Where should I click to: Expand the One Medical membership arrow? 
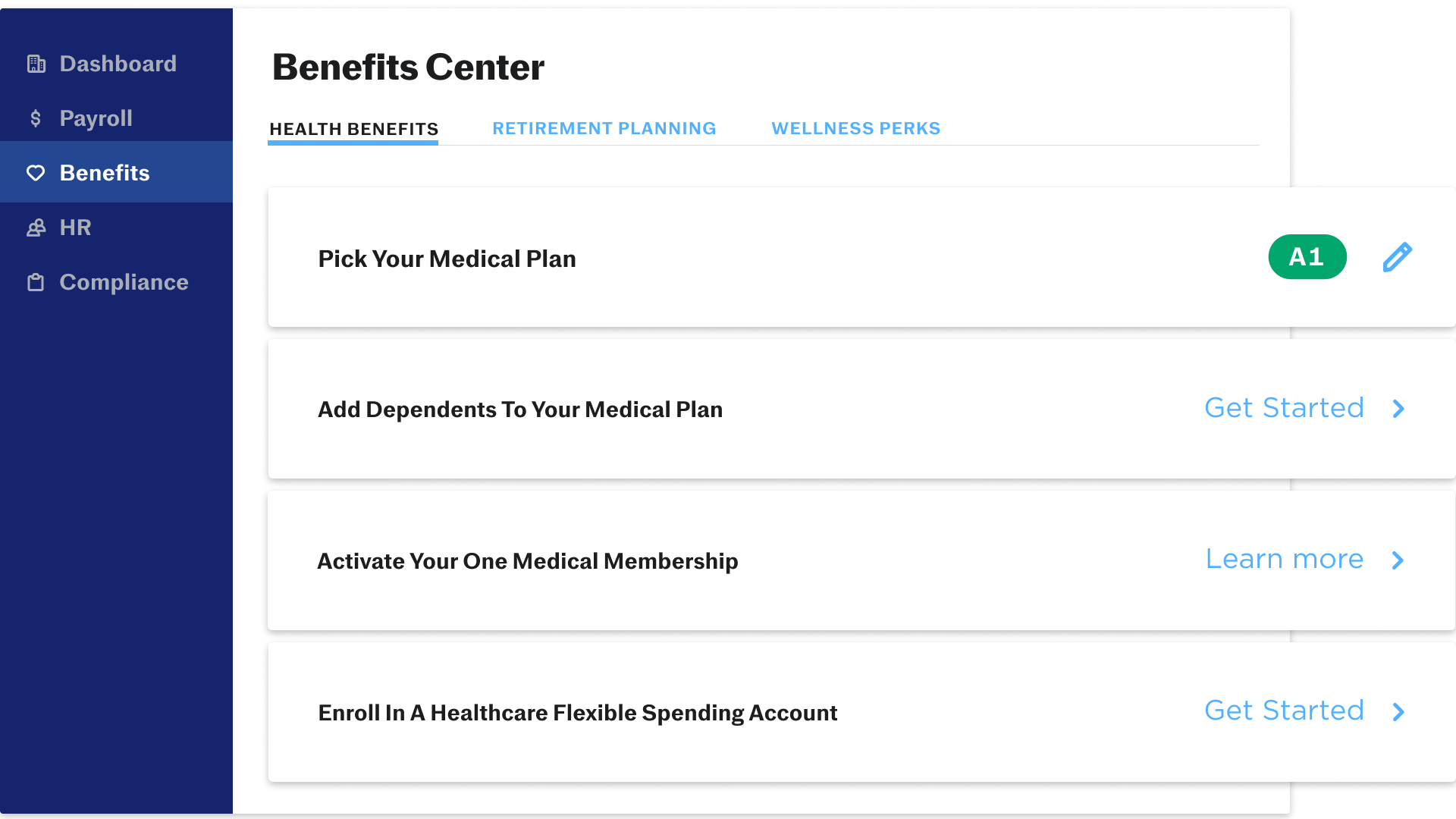1398,561
